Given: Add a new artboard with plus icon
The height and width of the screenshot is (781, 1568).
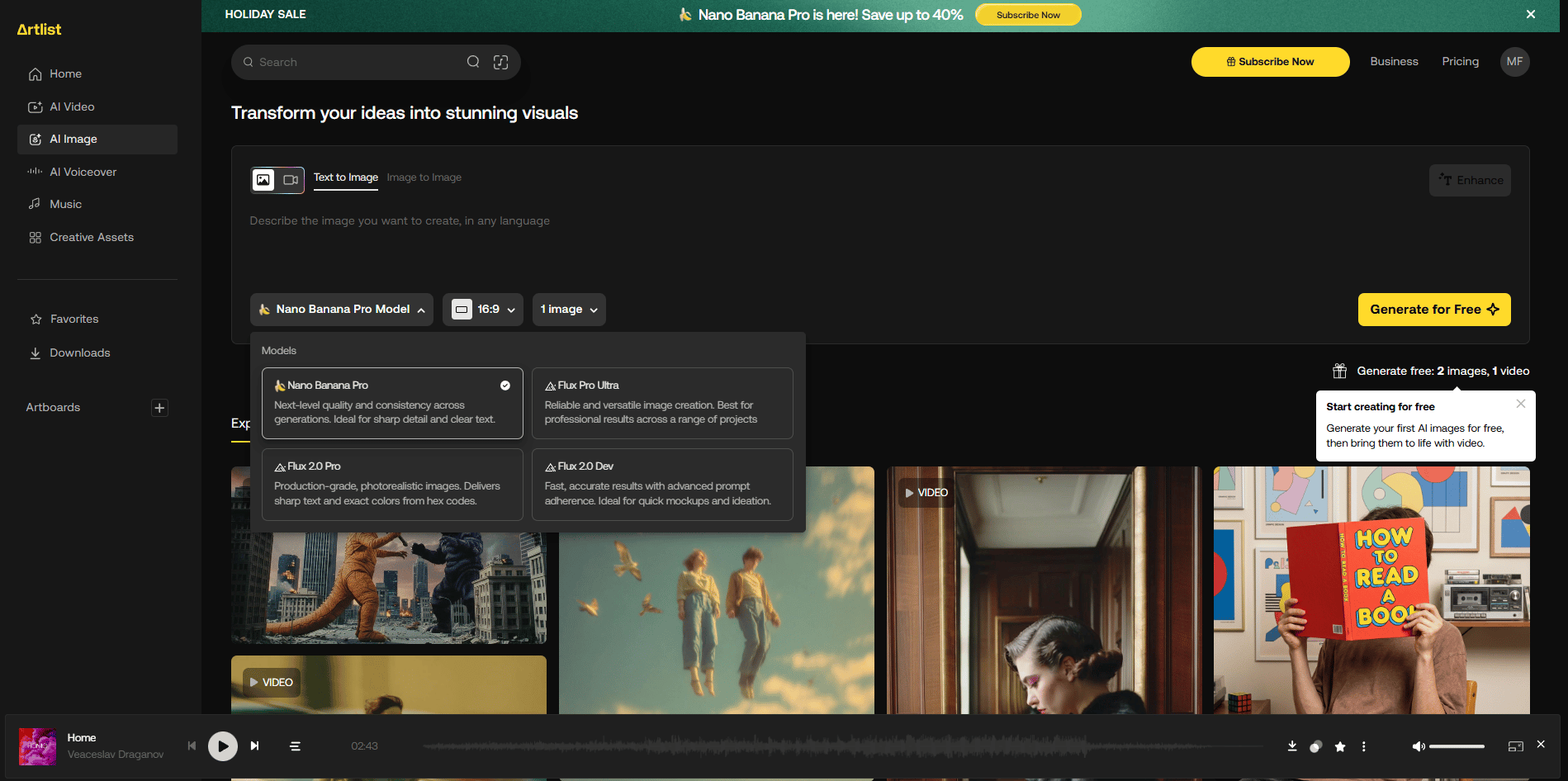Looking at the screenshot, I should (159, 408).
